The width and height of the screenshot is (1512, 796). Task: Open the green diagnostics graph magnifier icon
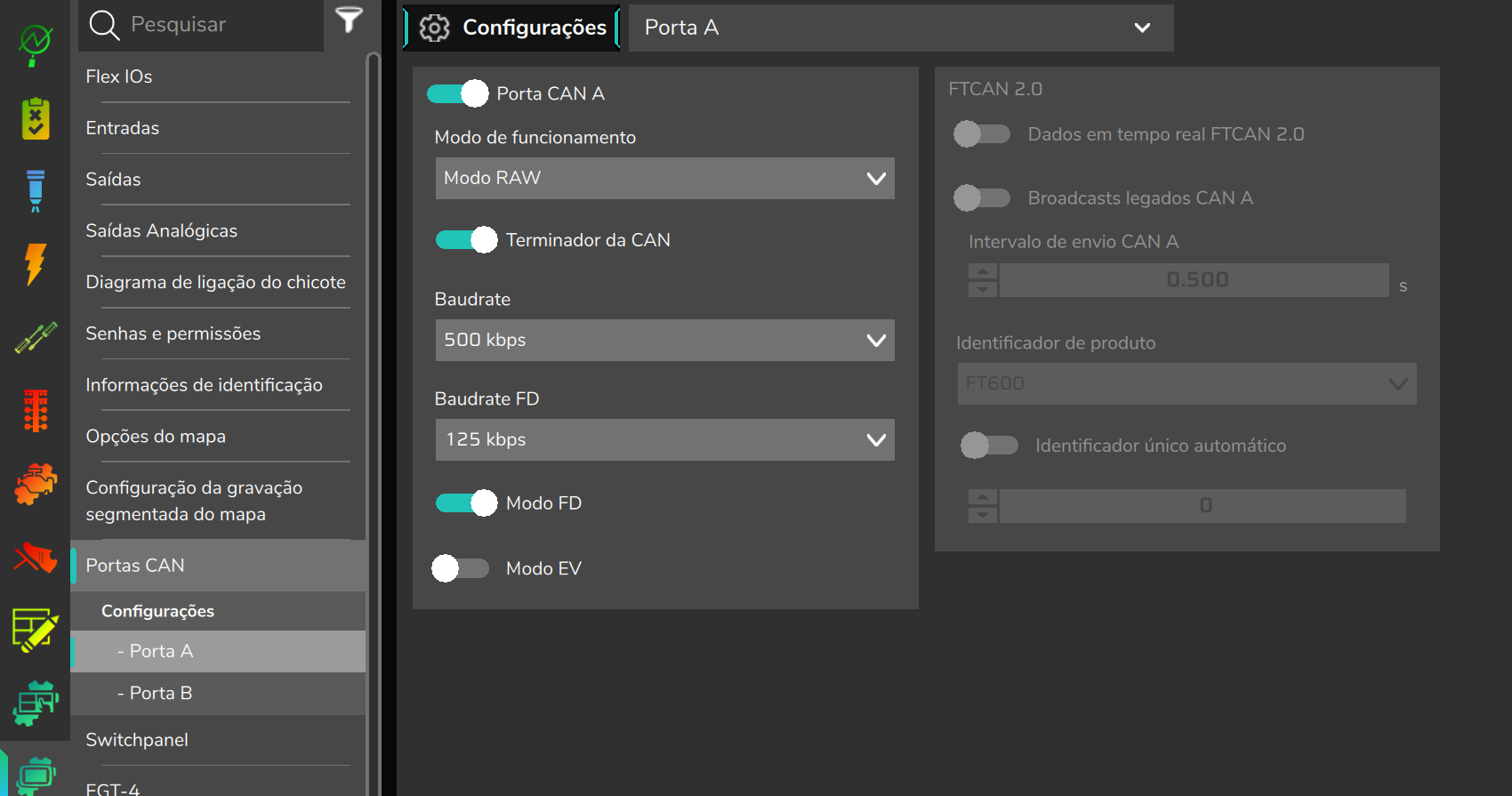tap(36, 44)
